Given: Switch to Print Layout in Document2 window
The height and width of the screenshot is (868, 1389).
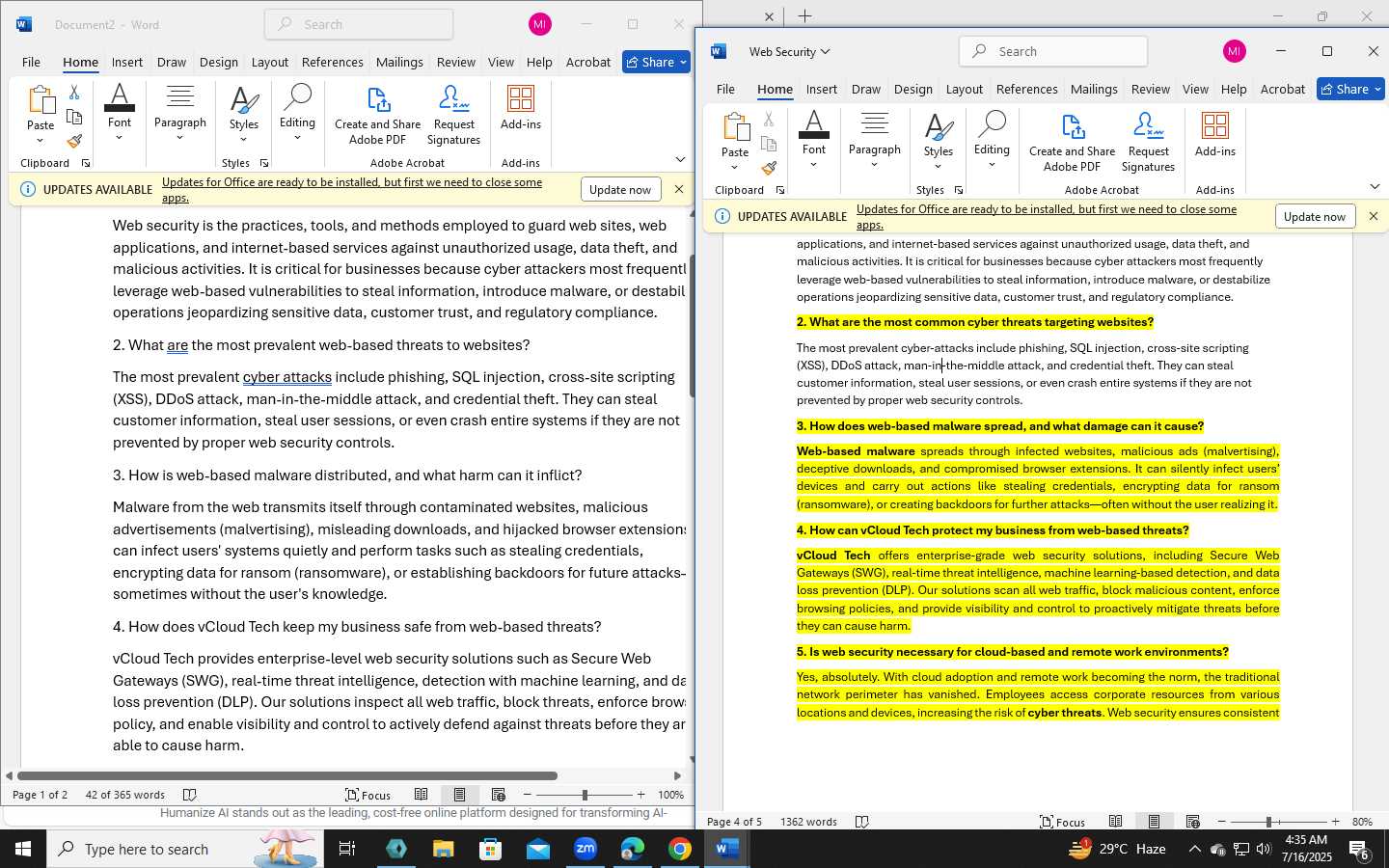Looking at the screenshot, I should [x=459, y=795].
